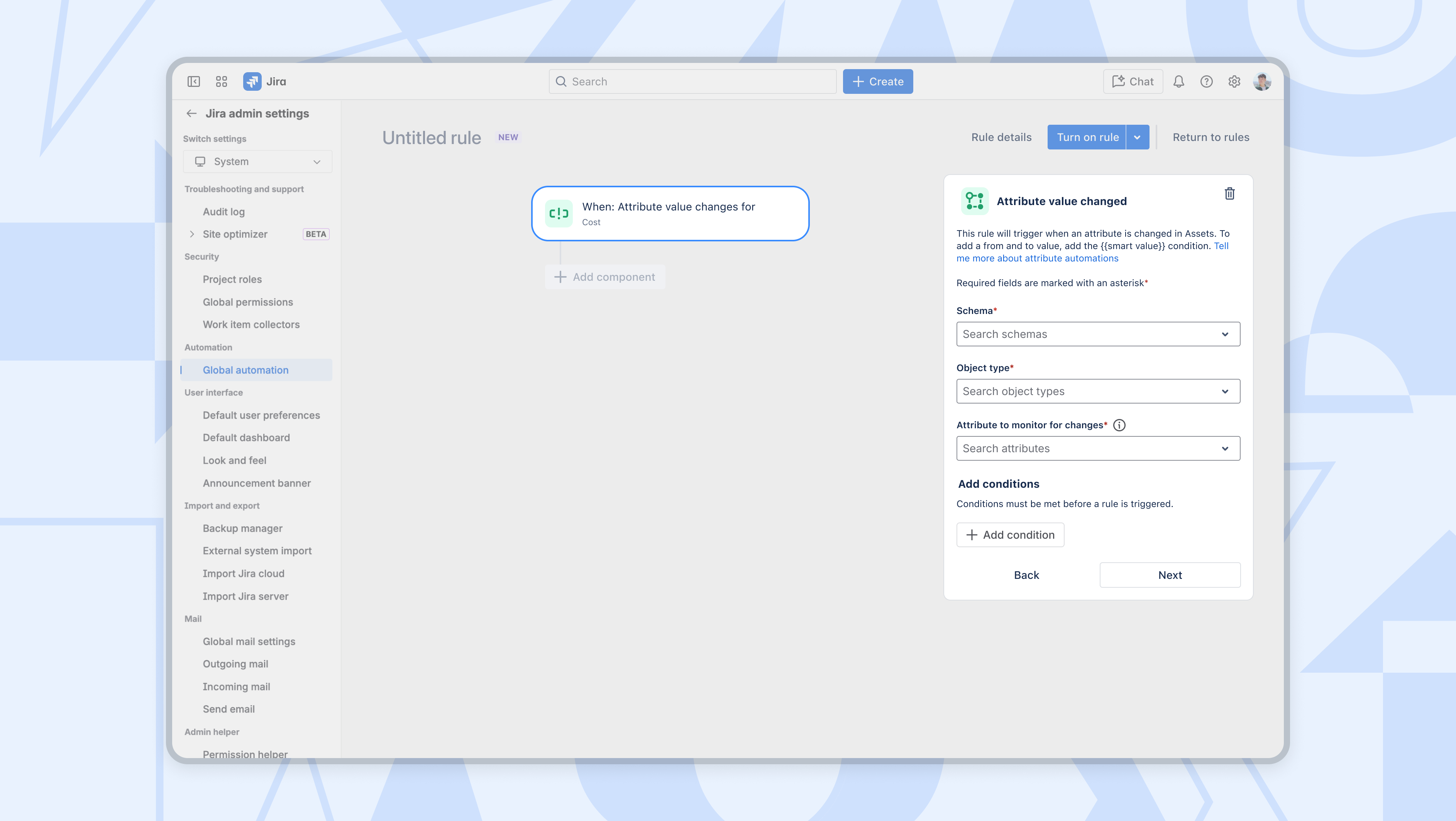Open the help question mark icon
1456x821 pixels.
[1206, 81]
